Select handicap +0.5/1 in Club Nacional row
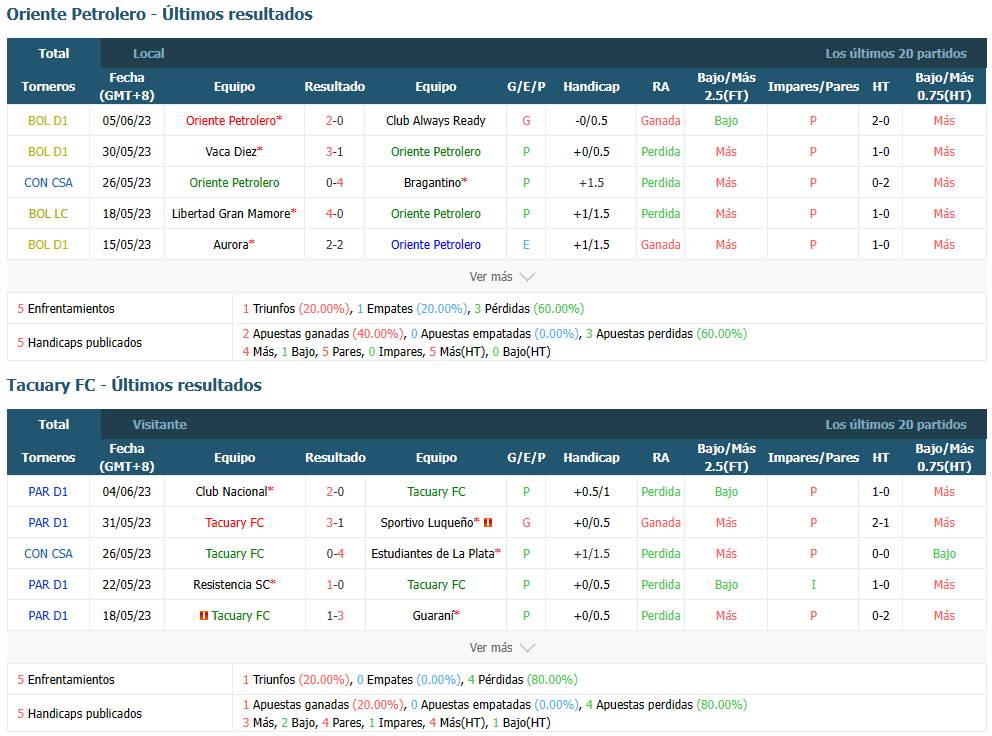The image size is (992, 736). tap(592, 491)
